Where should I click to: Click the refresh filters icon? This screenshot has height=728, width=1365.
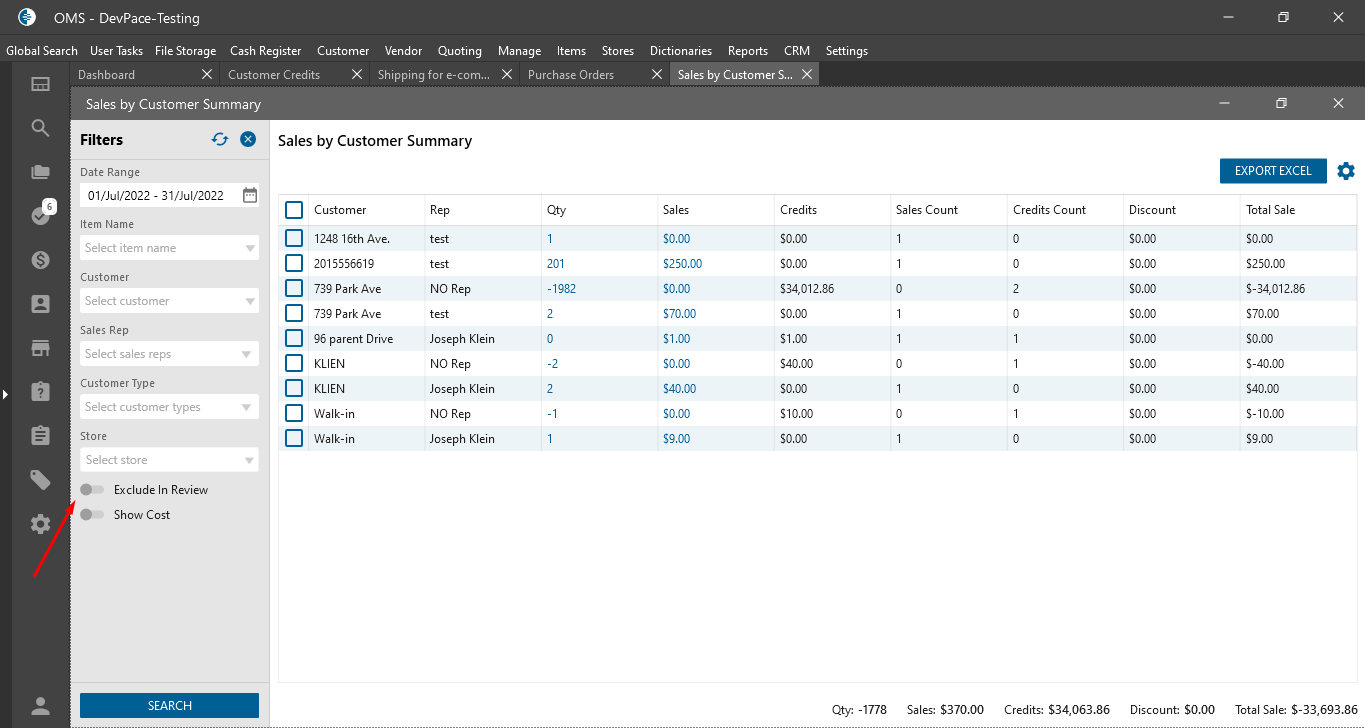[x=220, y=140]
